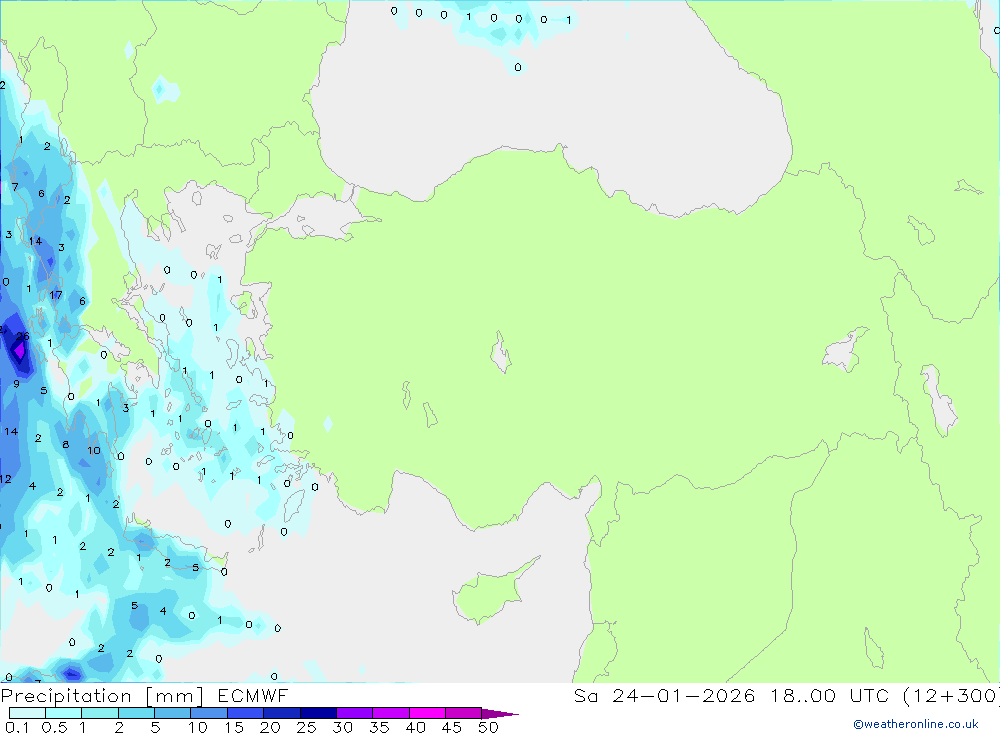Click the "10" map value beside the 8

click(x=94, y=450)
